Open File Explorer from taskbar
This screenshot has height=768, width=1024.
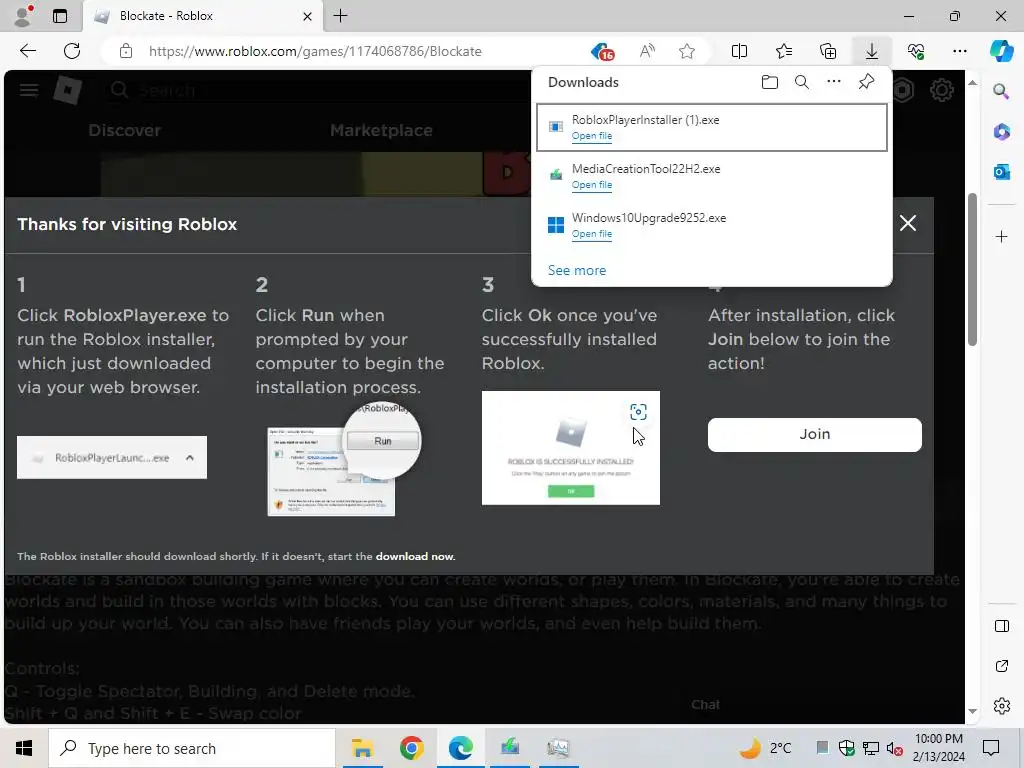pyautogui.click(x=362, y=748)
